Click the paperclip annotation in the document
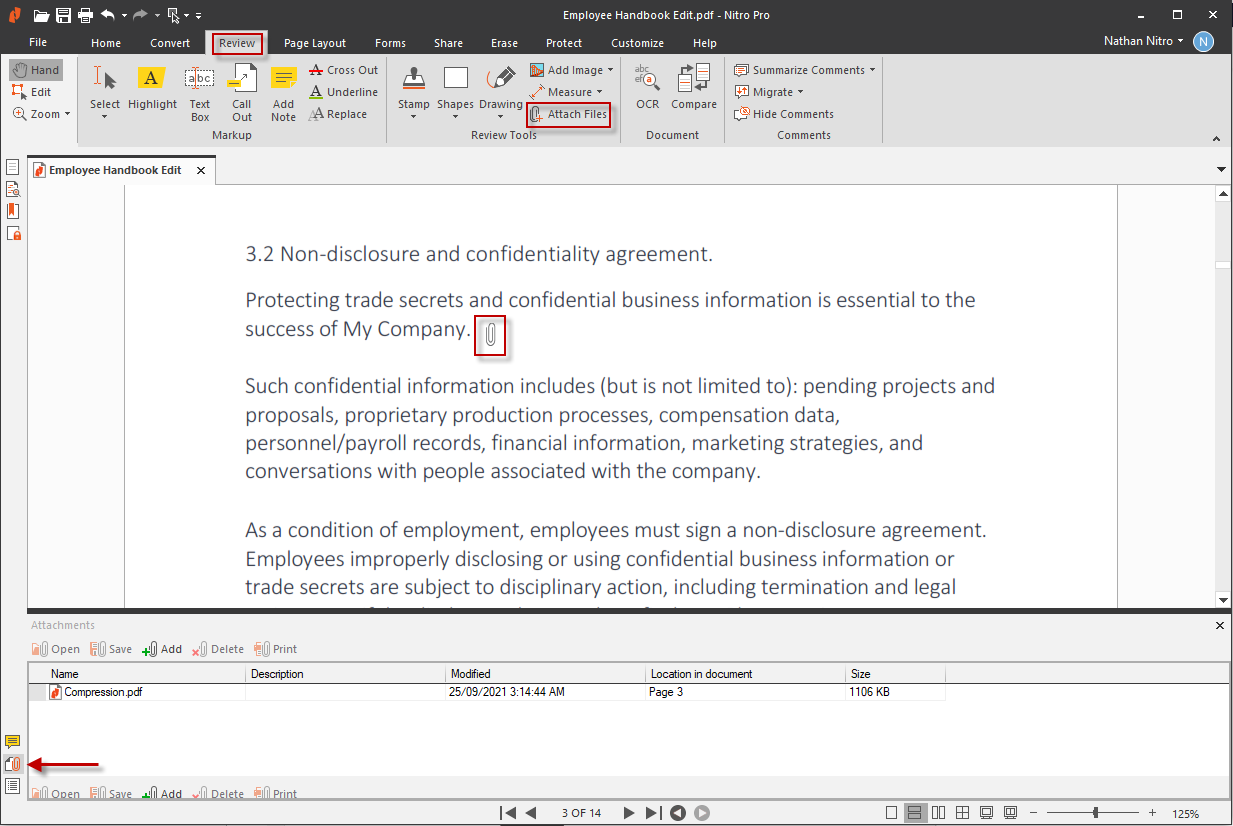1233x826 pixels. (490, 336)
